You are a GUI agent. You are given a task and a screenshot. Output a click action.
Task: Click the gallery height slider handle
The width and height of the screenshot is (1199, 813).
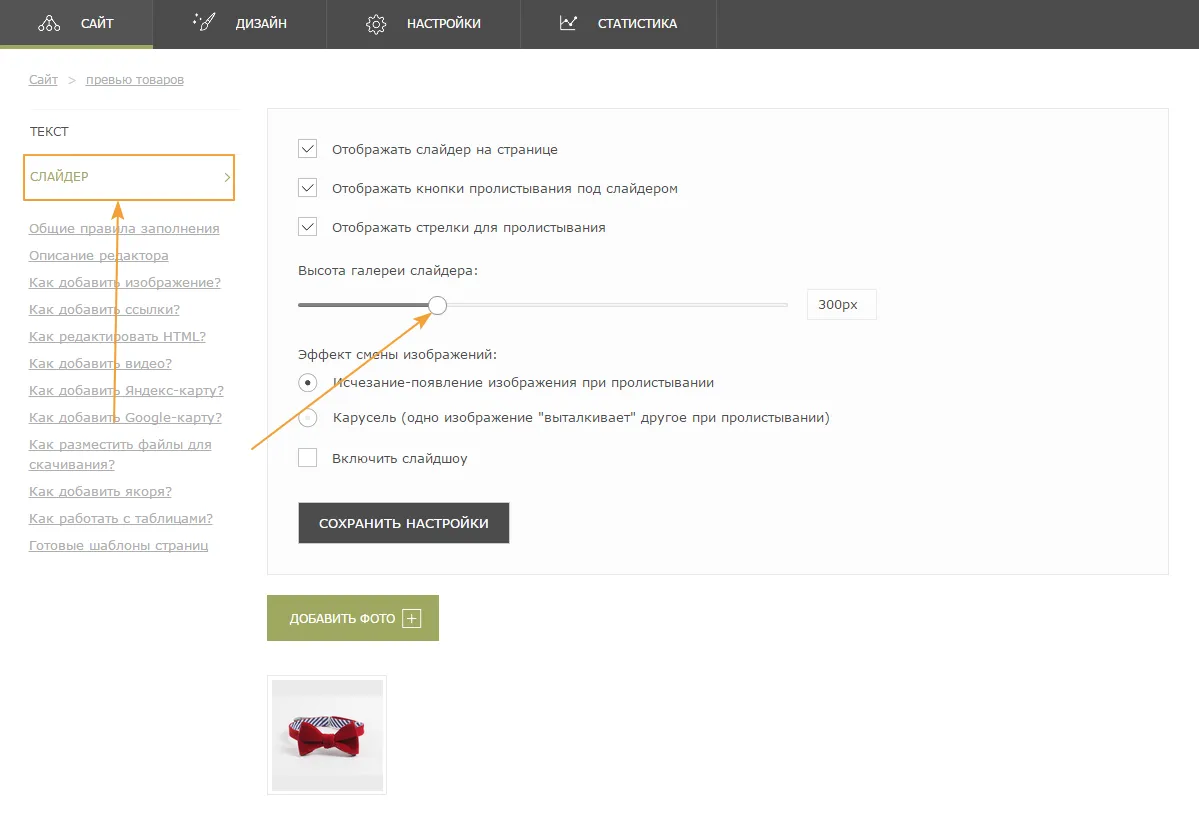click(437, 305)
